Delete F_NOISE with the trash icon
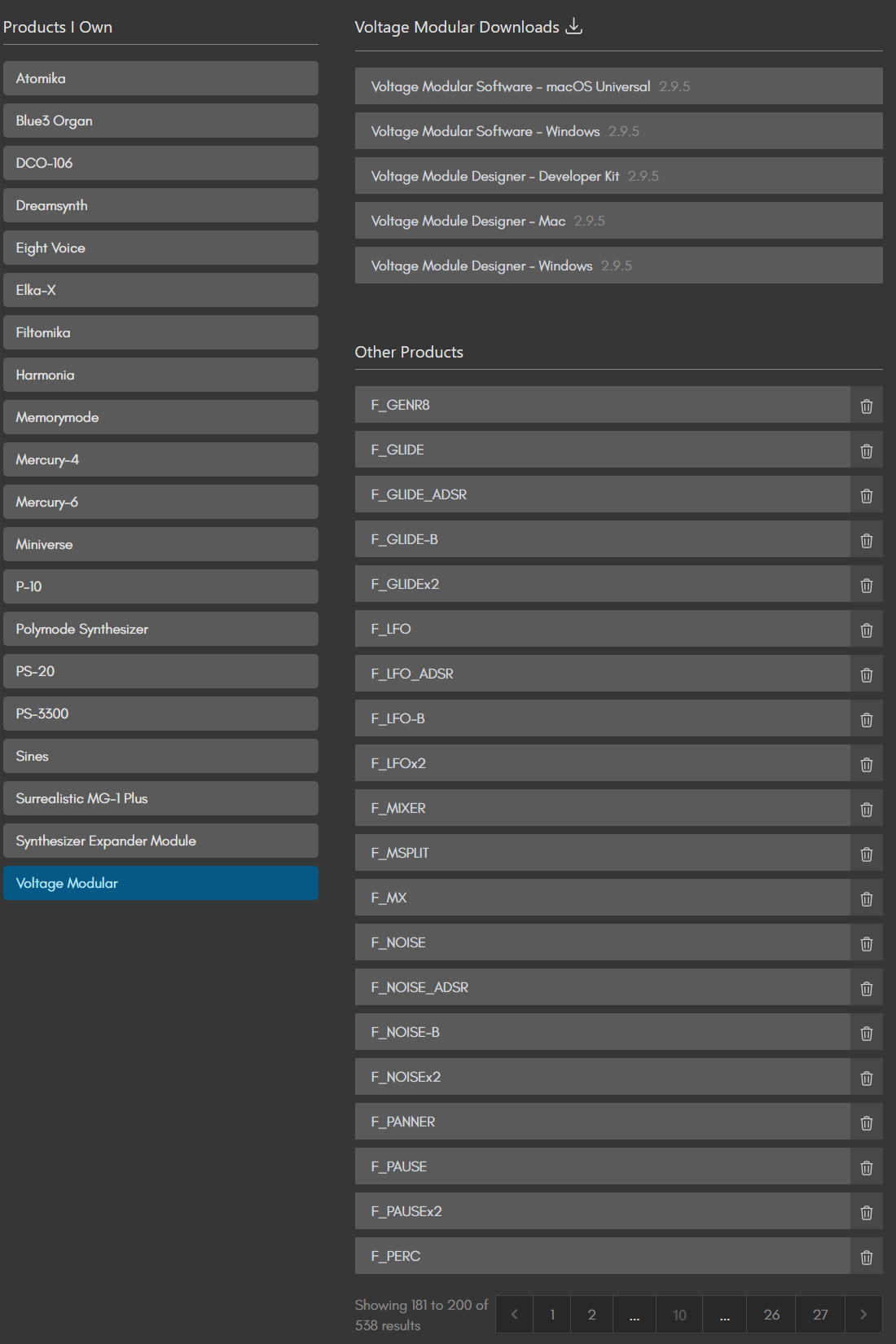 click(866, 943)
